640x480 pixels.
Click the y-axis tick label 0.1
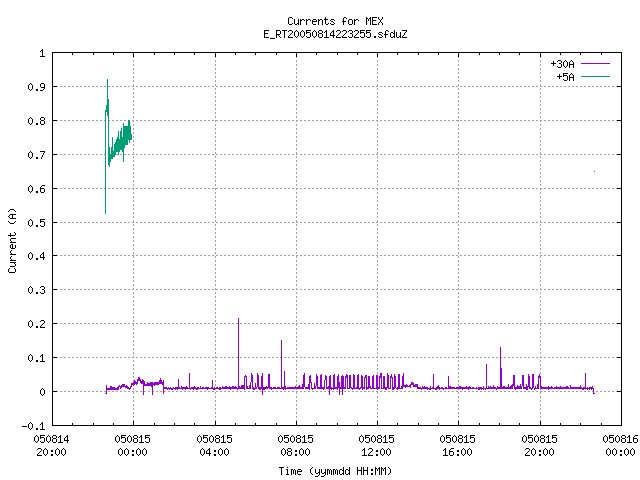pos(36,358)
